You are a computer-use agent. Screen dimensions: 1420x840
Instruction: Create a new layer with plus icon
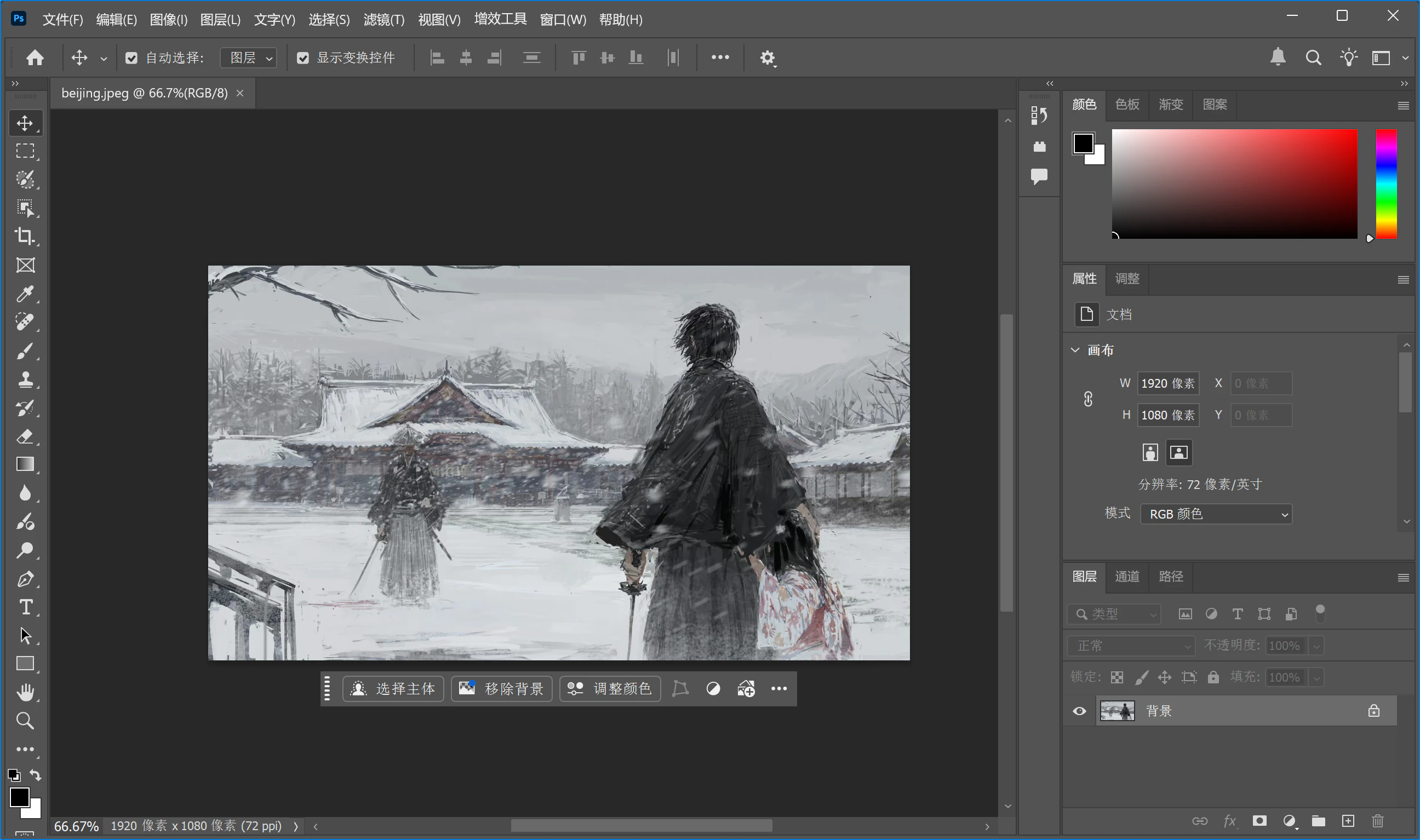1348,821
